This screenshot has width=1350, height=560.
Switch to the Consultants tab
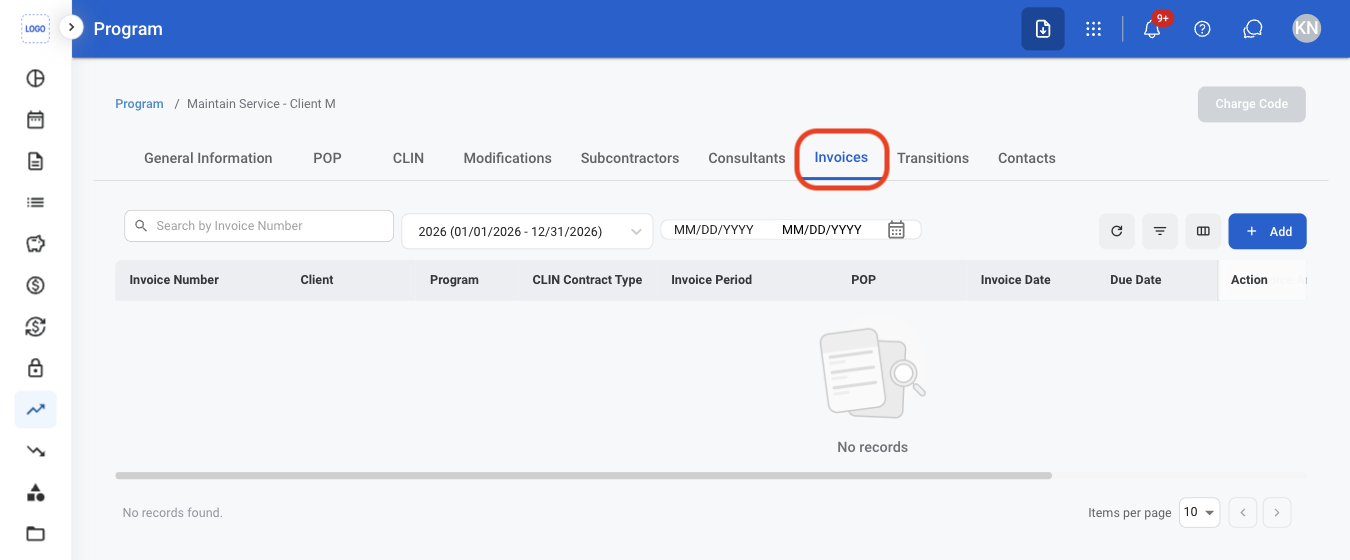pyautogui.click(x=747, y=158)
